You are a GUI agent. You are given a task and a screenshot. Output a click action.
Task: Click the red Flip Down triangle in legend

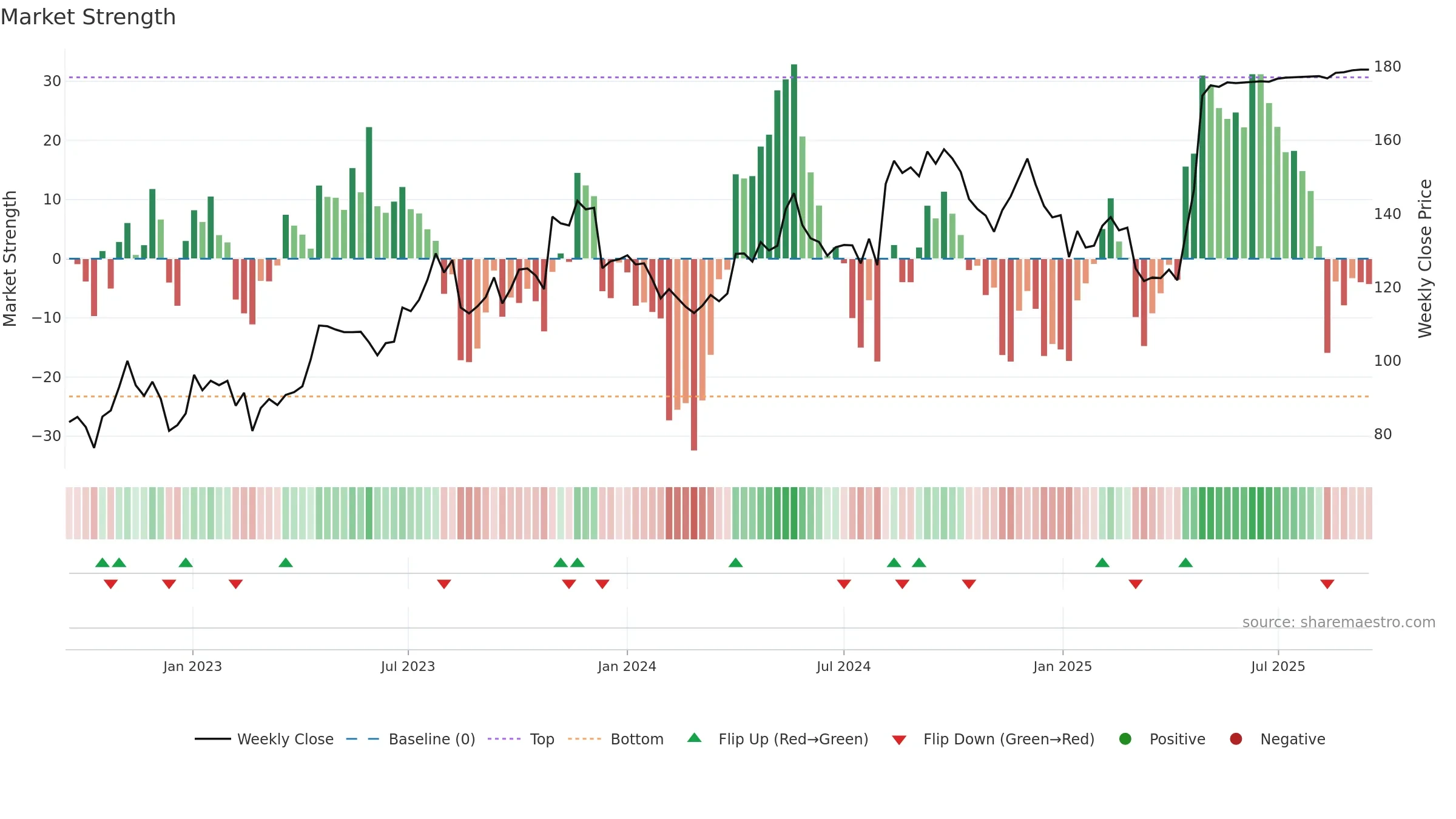pyautogui.click(x=899, y=740)
